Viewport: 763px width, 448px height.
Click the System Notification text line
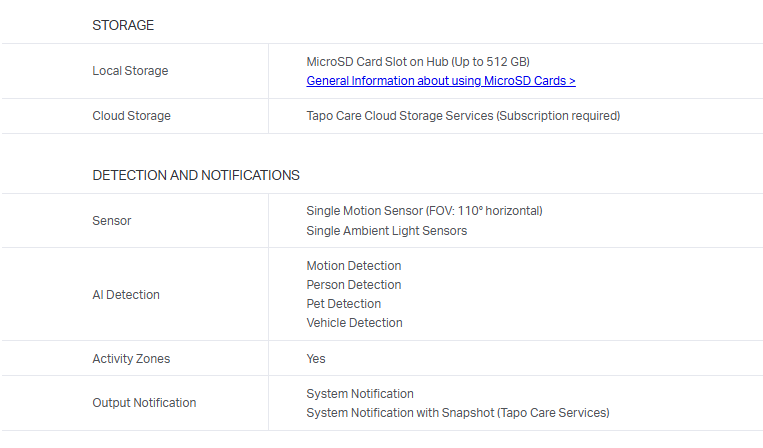[x=359, y=394]
